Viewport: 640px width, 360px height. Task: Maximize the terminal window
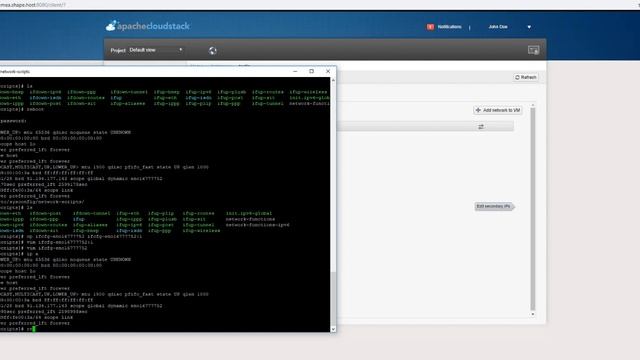[311, 71]
